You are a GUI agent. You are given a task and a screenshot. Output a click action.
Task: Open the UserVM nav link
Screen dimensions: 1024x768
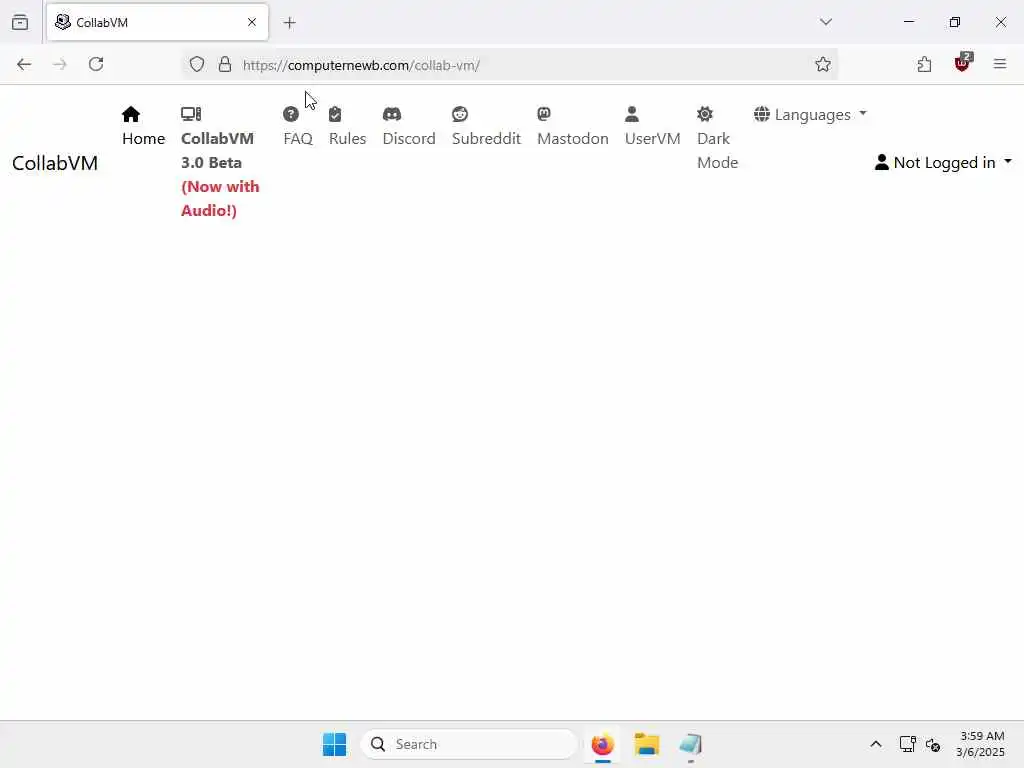tap(652, 138)
